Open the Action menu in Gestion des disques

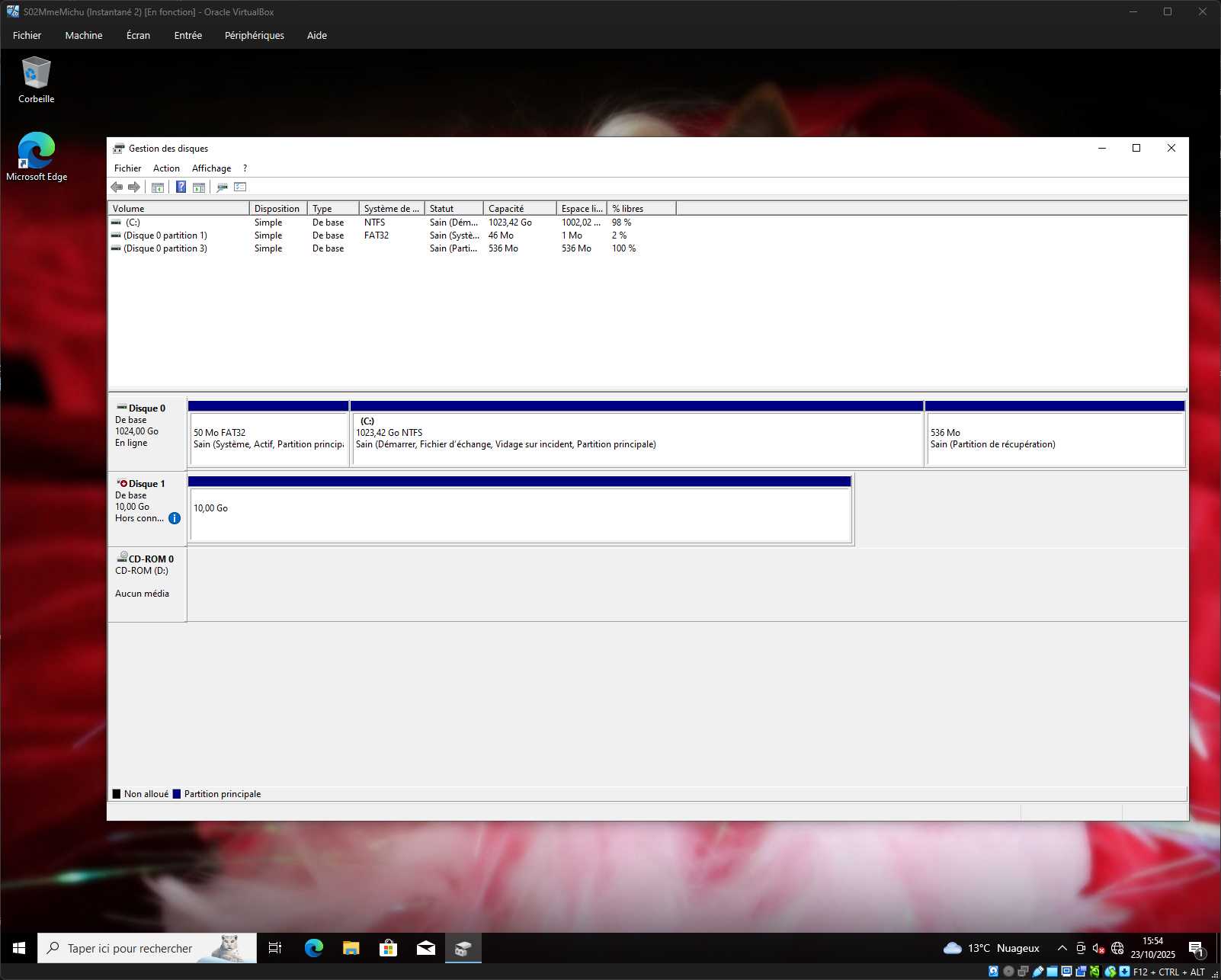(166, 168)
